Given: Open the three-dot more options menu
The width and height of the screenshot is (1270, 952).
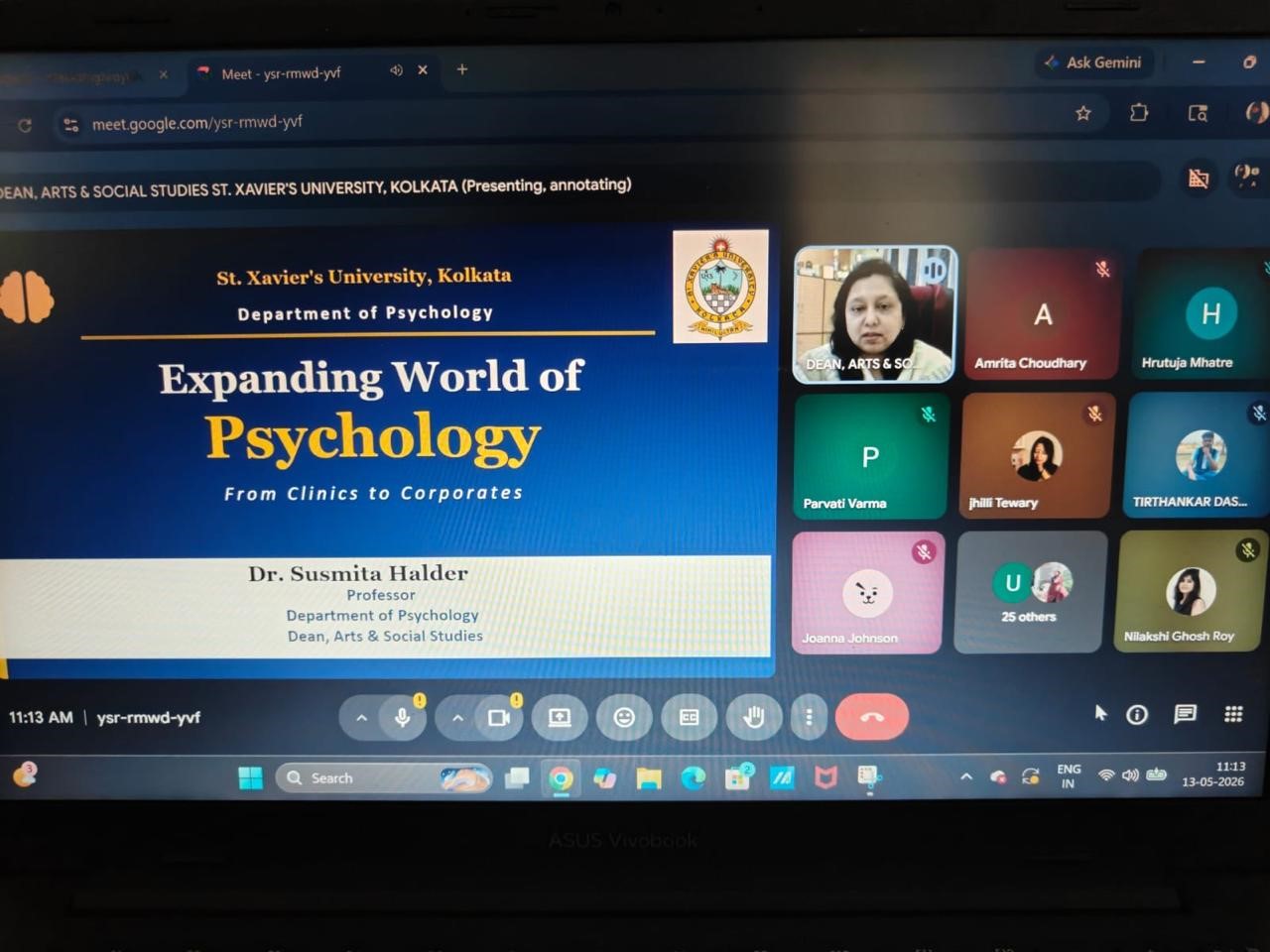Looking at the screenshot, I should tap(809, 717).
